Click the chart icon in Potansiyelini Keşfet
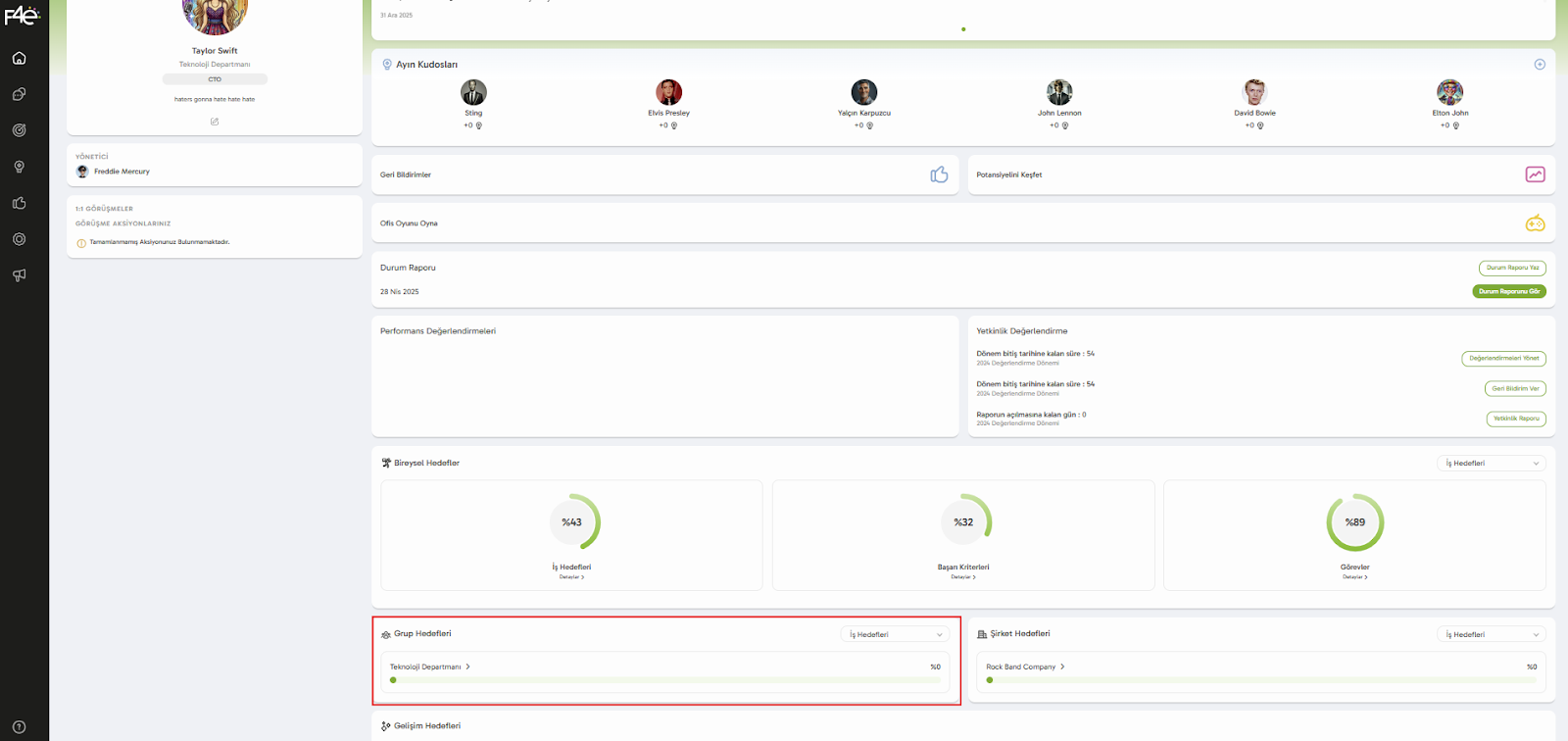Screen dimensions: 1568x741 pyautogui.click(x=1535, y=174)
